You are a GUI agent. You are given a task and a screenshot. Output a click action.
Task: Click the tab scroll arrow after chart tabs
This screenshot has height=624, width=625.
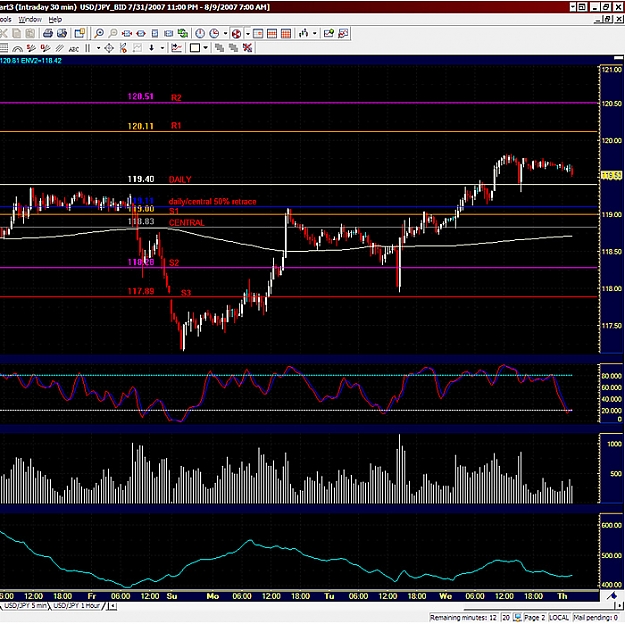[x=113, y=606]
